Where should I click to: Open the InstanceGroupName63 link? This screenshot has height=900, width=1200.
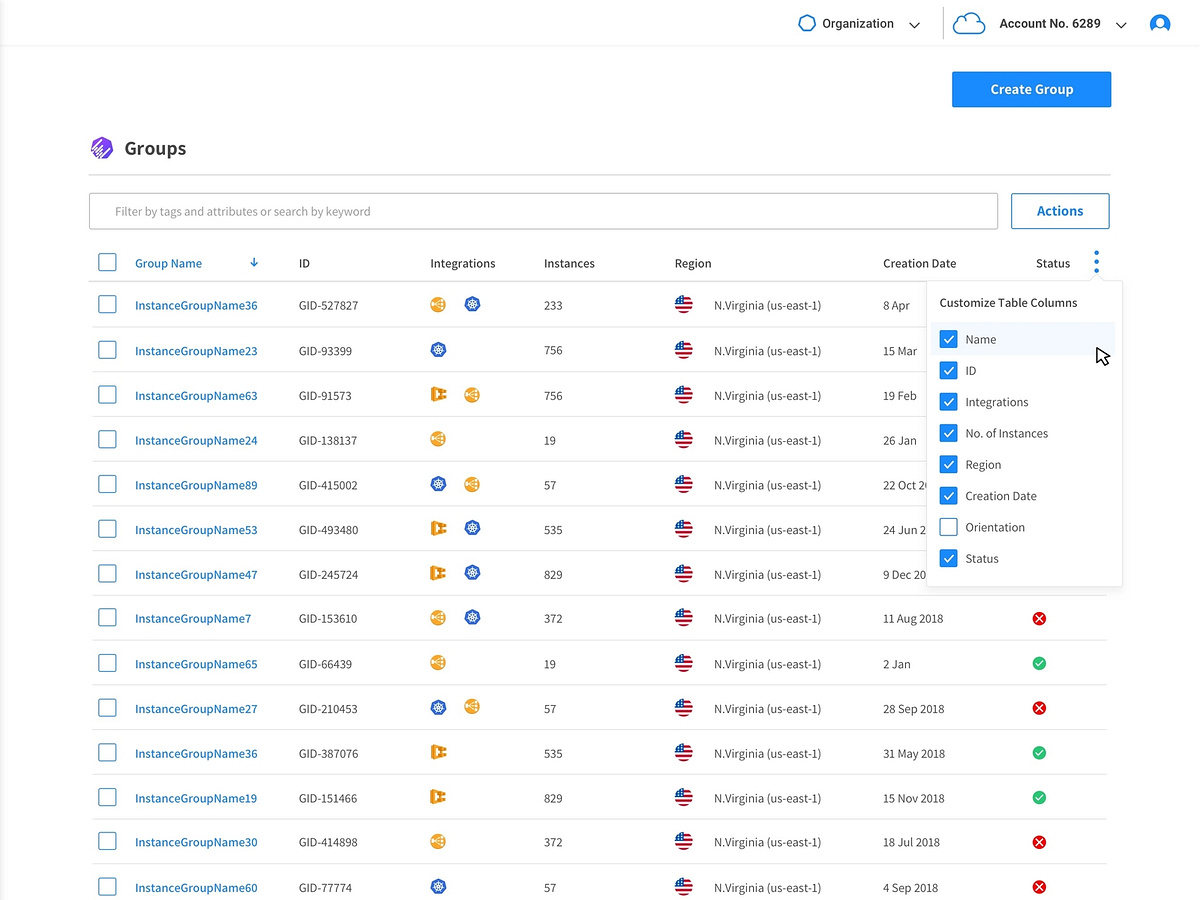tap(196, 395)
